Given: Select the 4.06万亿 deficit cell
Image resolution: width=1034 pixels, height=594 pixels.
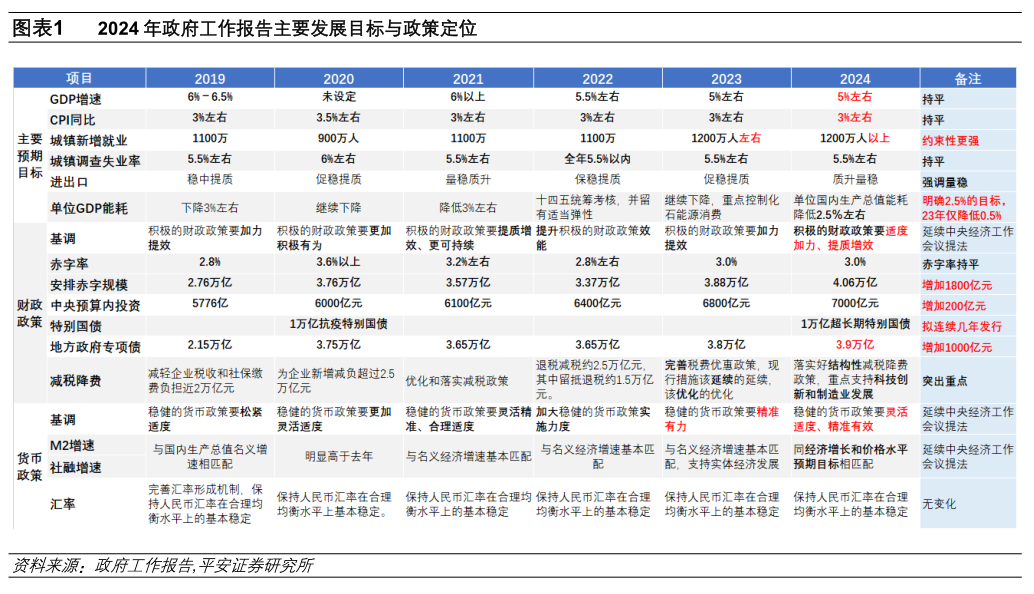Looking at the screenshot, I should coord(854,285).
